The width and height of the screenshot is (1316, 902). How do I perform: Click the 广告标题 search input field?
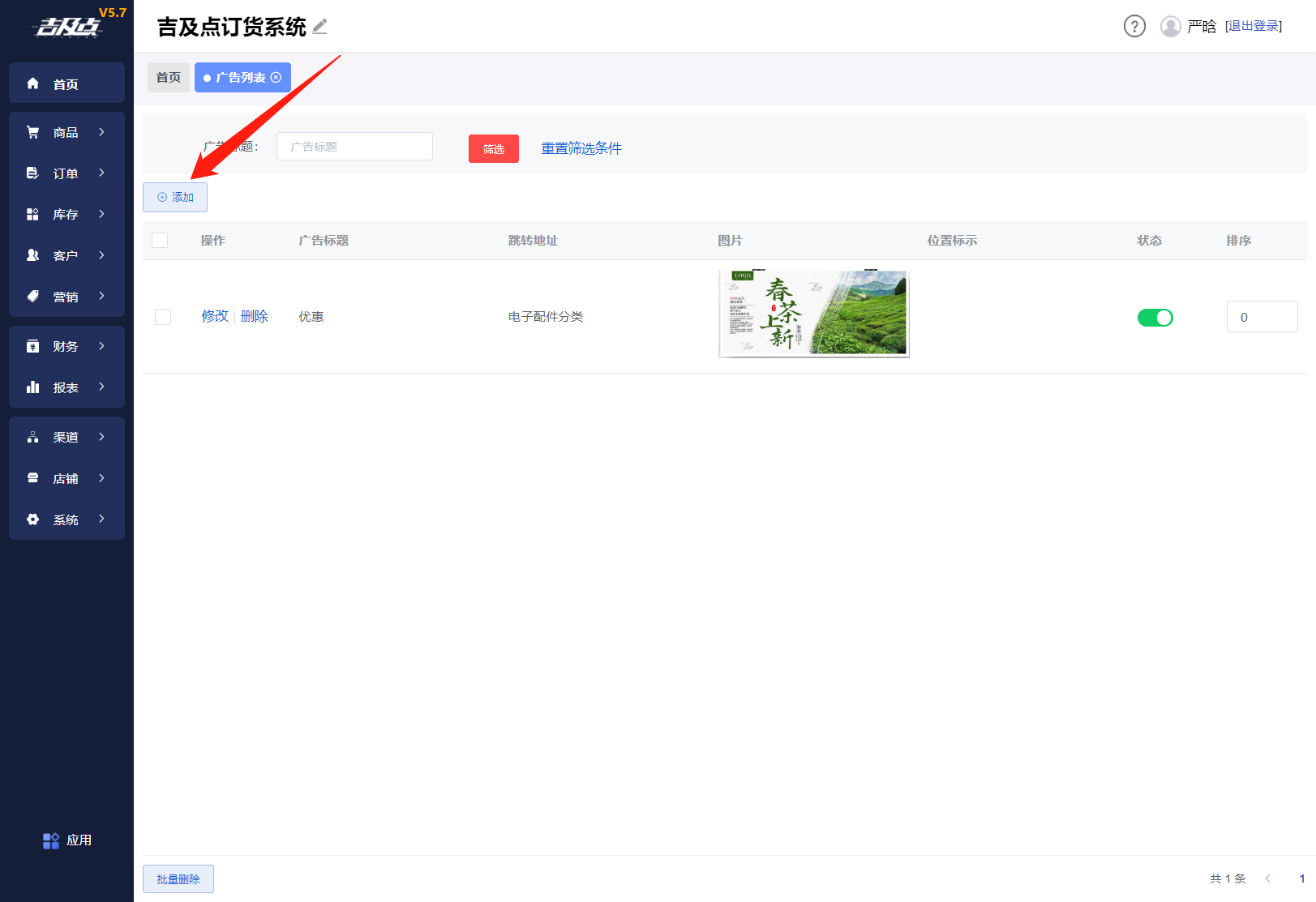[x=354, y=147]
